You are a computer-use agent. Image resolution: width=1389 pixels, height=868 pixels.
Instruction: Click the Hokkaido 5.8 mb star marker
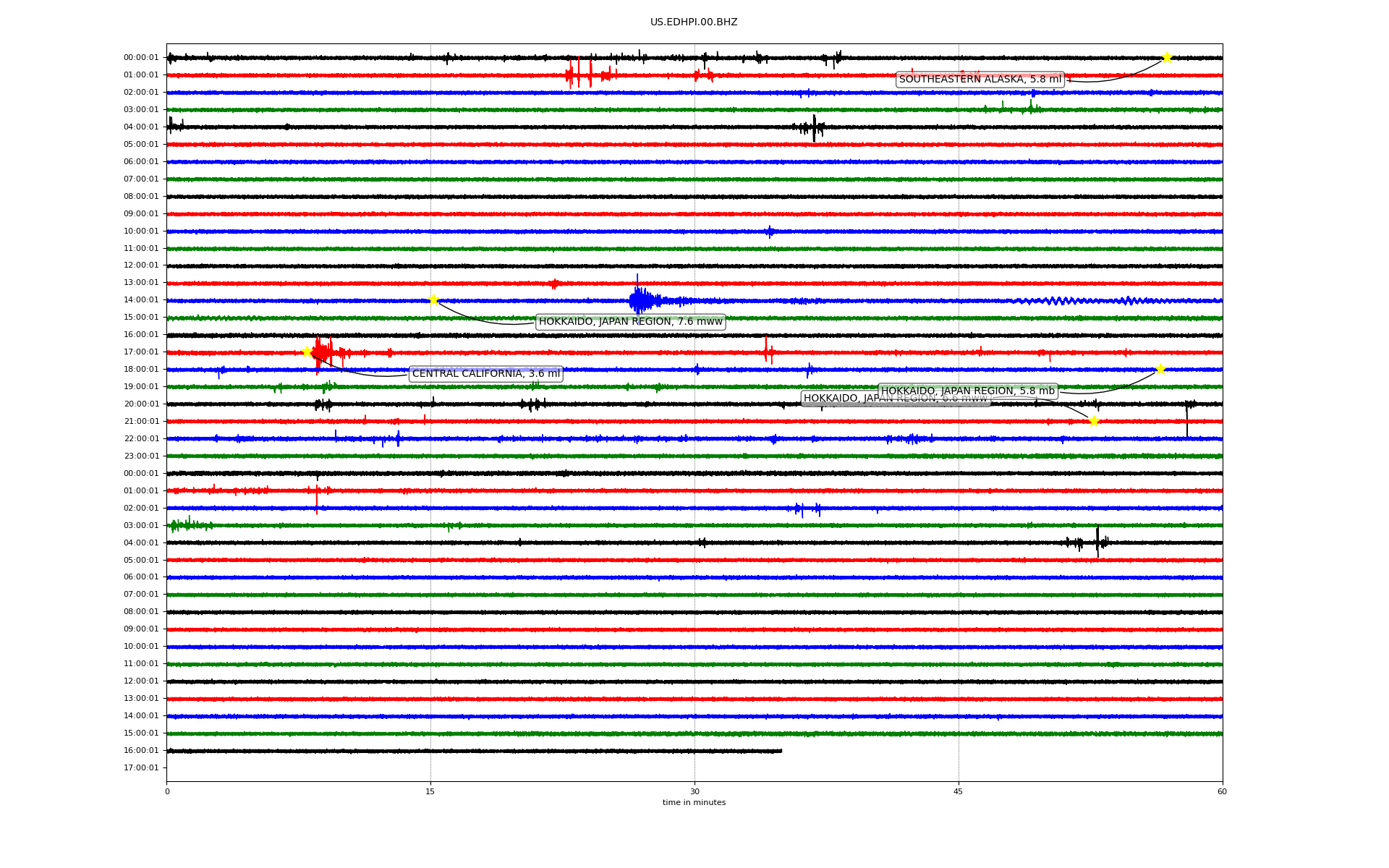pos(1160,369)
